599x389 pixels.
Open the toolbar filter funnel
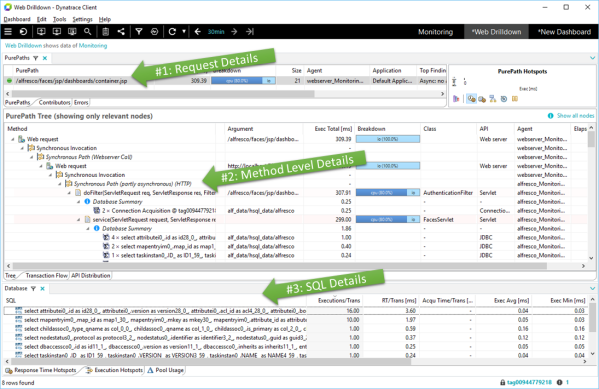pos(139,32)
